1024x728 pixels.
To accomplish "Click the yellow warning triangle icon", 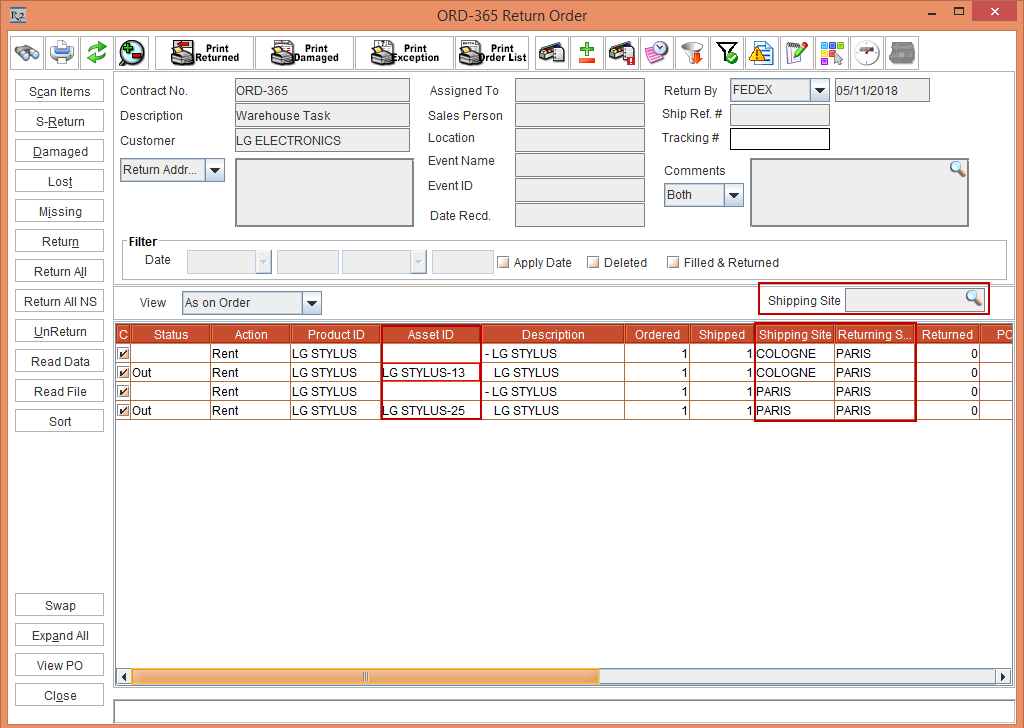I will [x=761, y=52].
